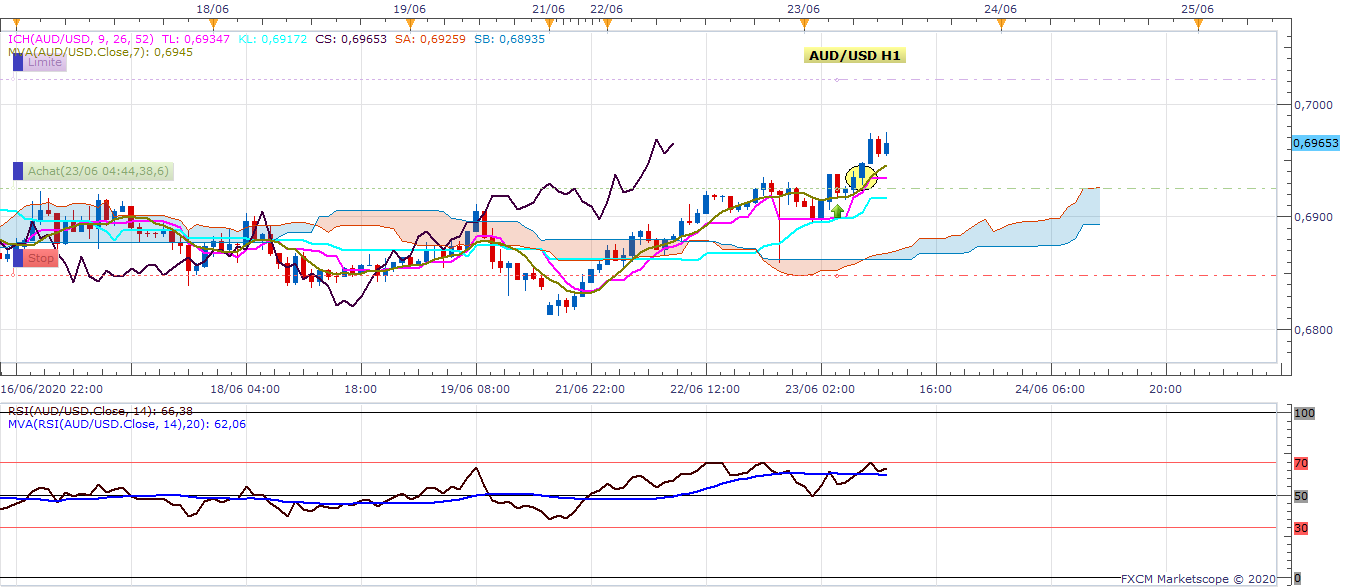Select the Limite order label
The width and height of the screenshot is (1349, 588).
45,62
